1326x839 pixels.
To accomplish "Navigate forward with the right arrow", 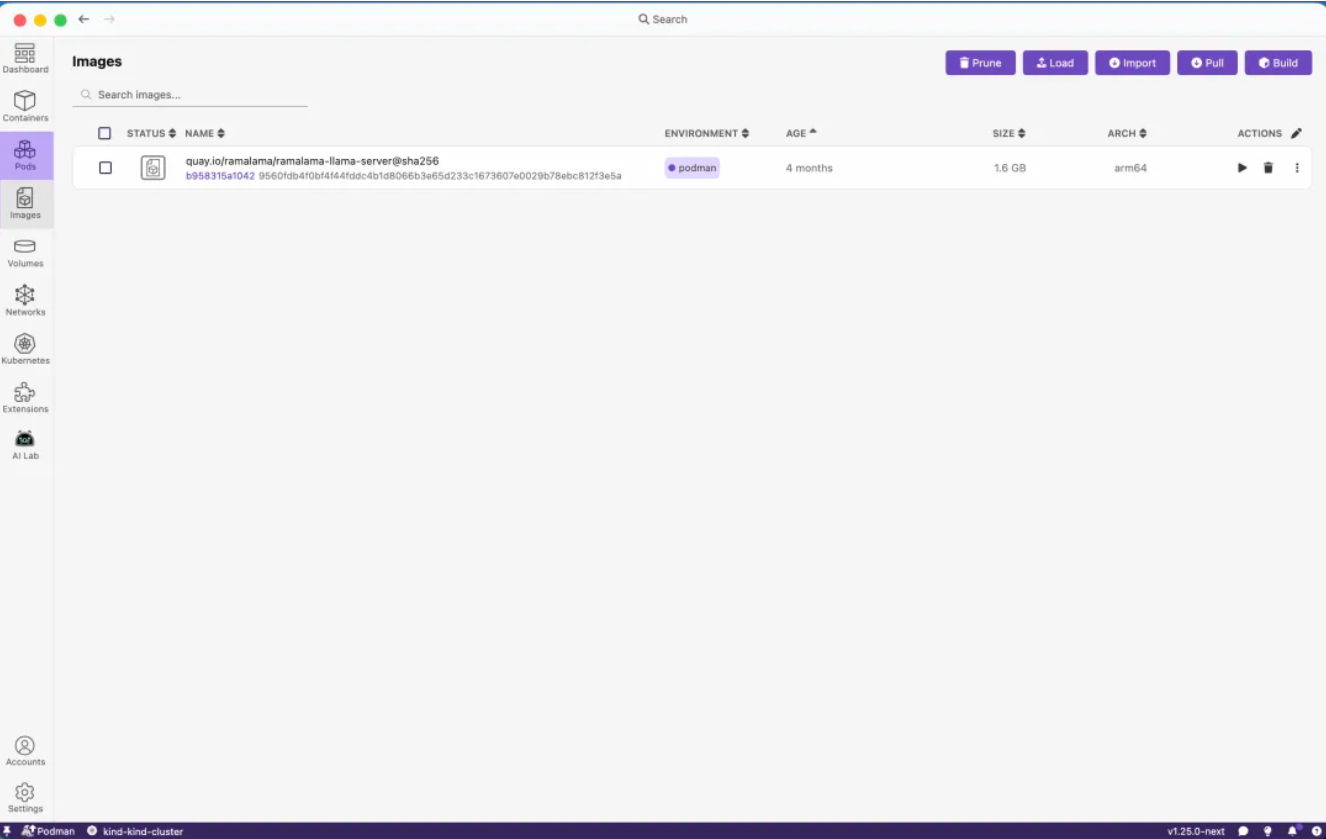I will point(110,19).
